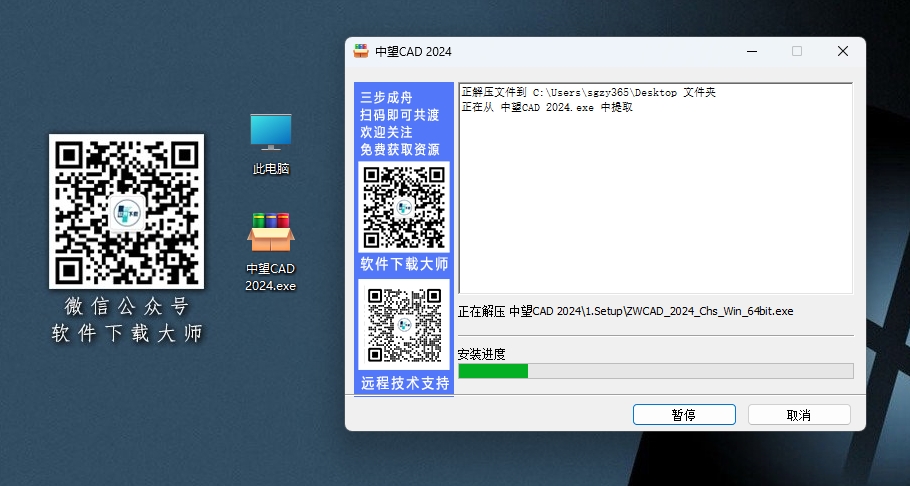Cancel extraction with the 取消 button
Image resolution: width=910 pixels, height=486 pixels.
(799, 415)
